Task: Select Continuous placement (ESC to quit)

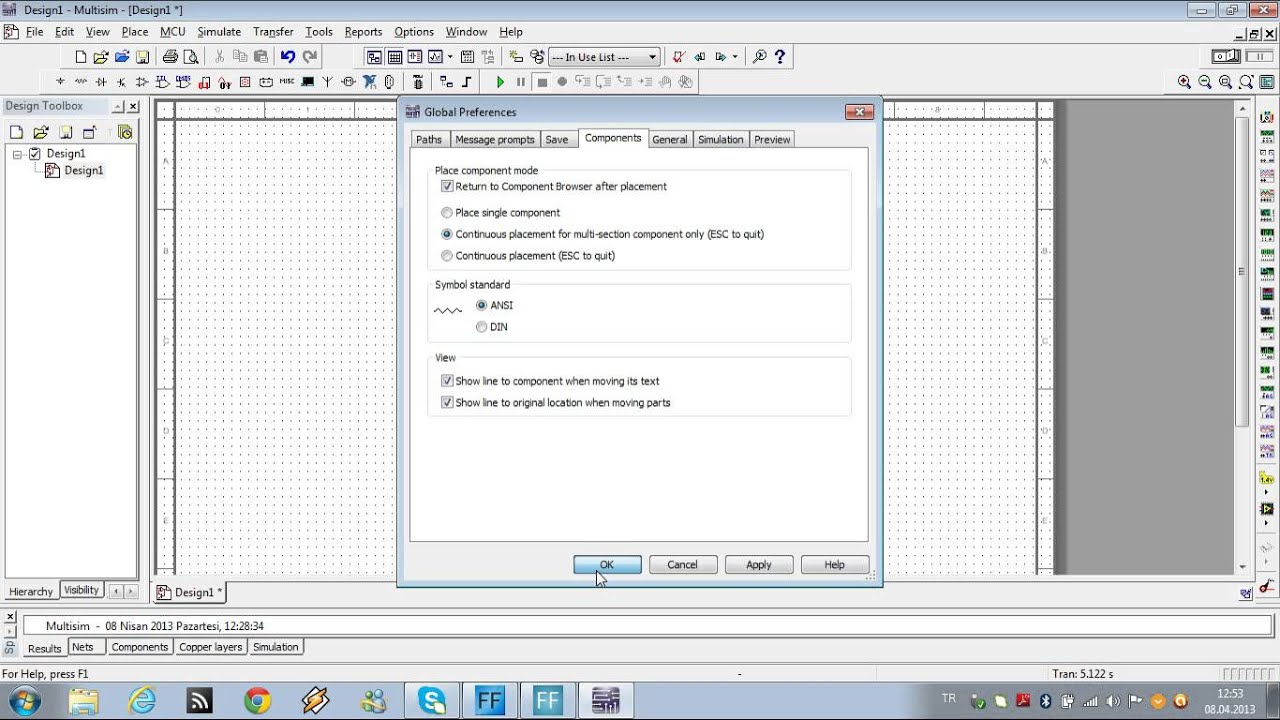Action: click(447, 255)
